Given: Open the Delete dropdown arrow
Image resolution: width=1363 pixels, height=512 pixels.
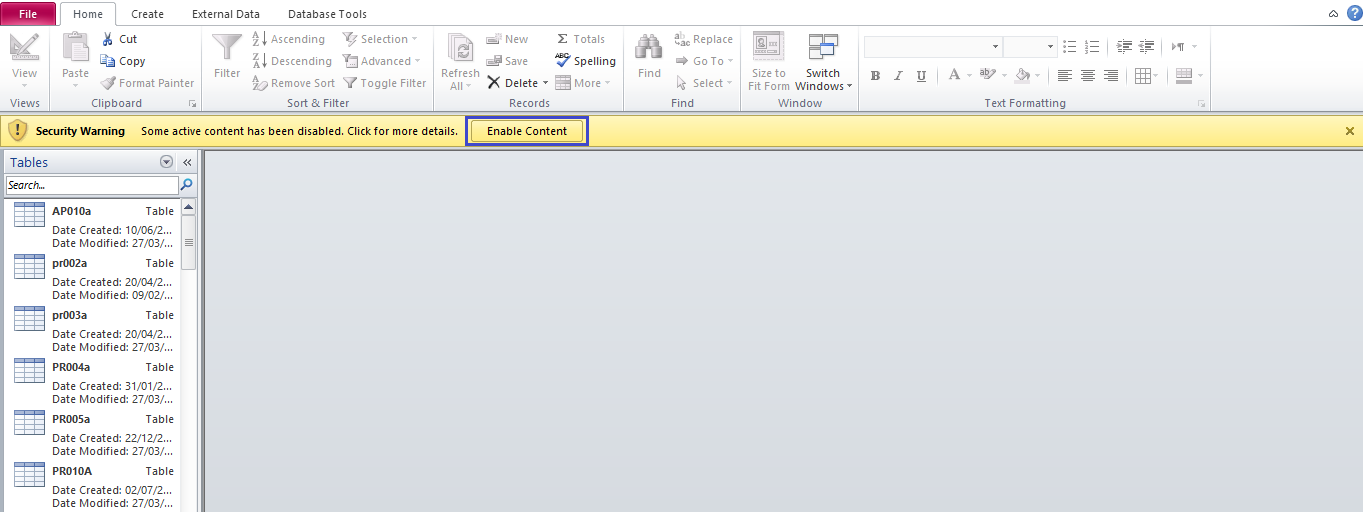Looking at the screenshot, I should [x=546, y=83].
